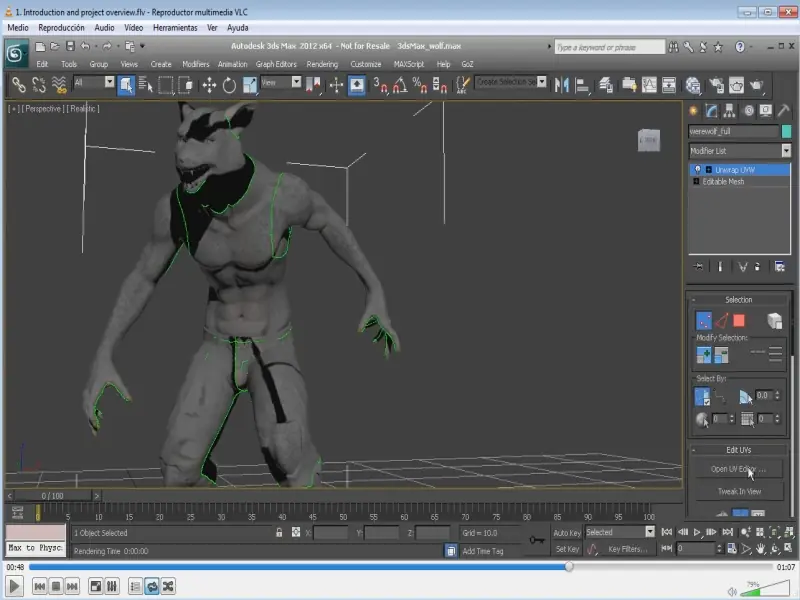Click the Select and Link chain icon
The width and height of the screenshot is (800, 600).
(x=19, y=85)
